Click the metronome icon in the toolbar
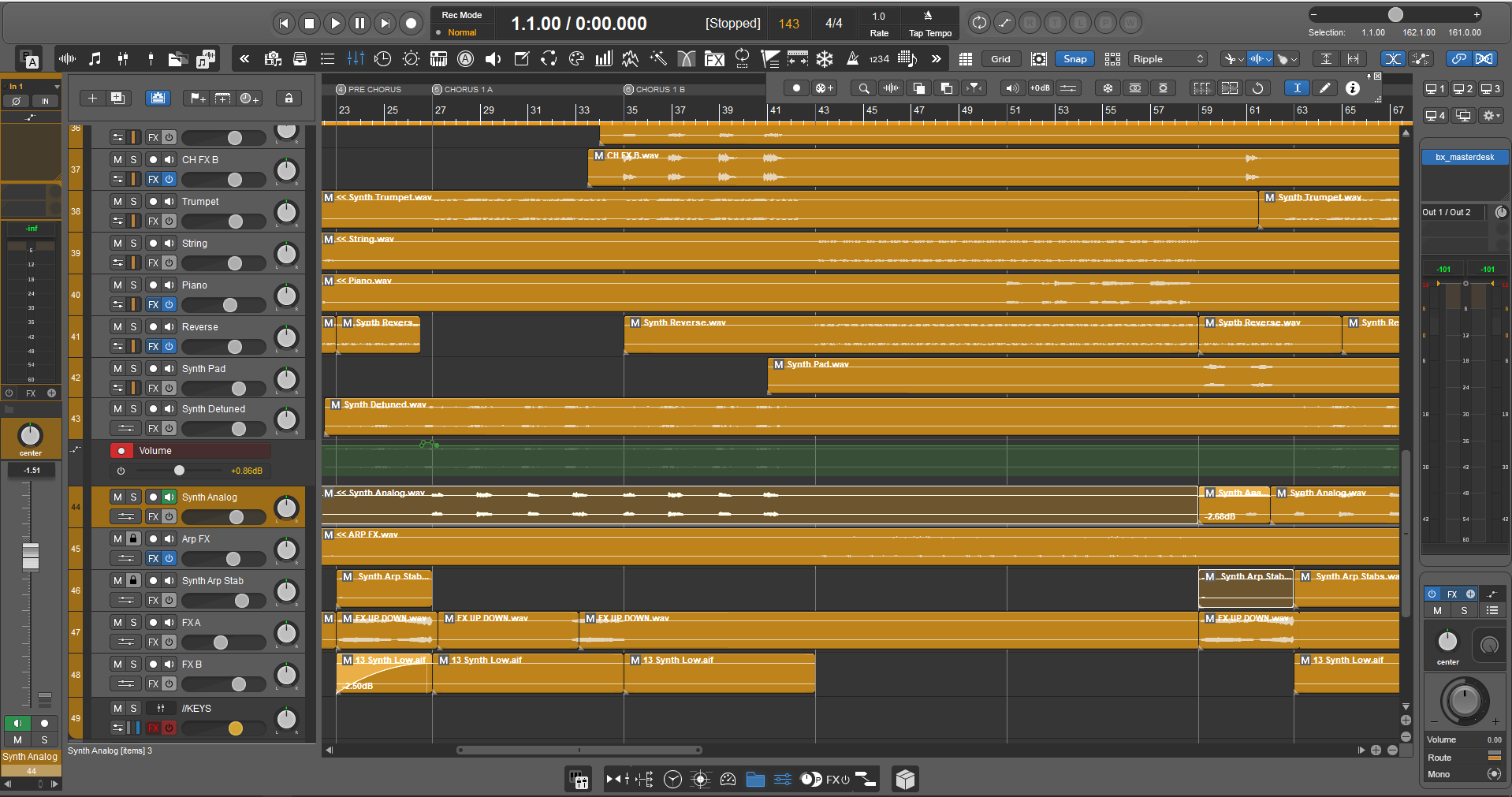The image size is (1512, 797). coord(852,58)
